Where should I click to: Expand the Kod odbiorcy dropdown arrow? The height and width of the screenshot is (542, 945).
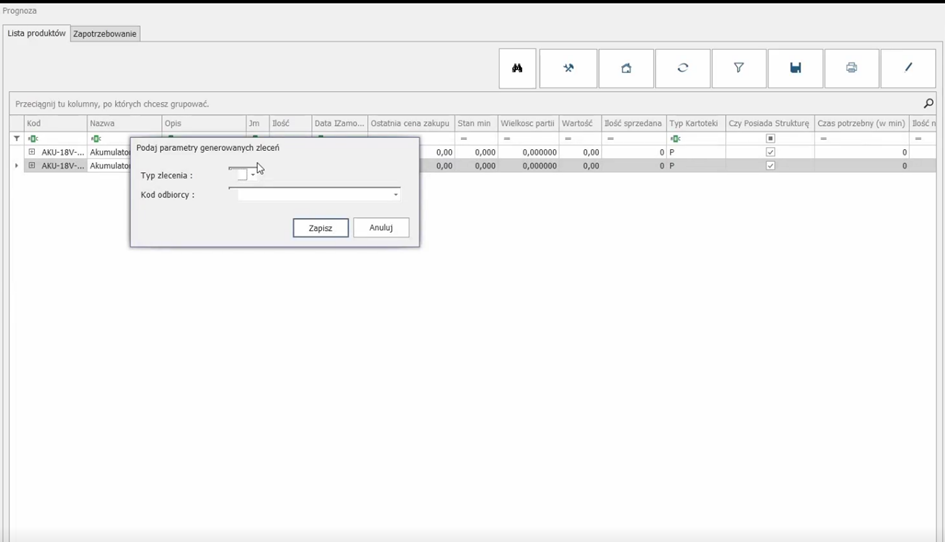pos(396,195)
